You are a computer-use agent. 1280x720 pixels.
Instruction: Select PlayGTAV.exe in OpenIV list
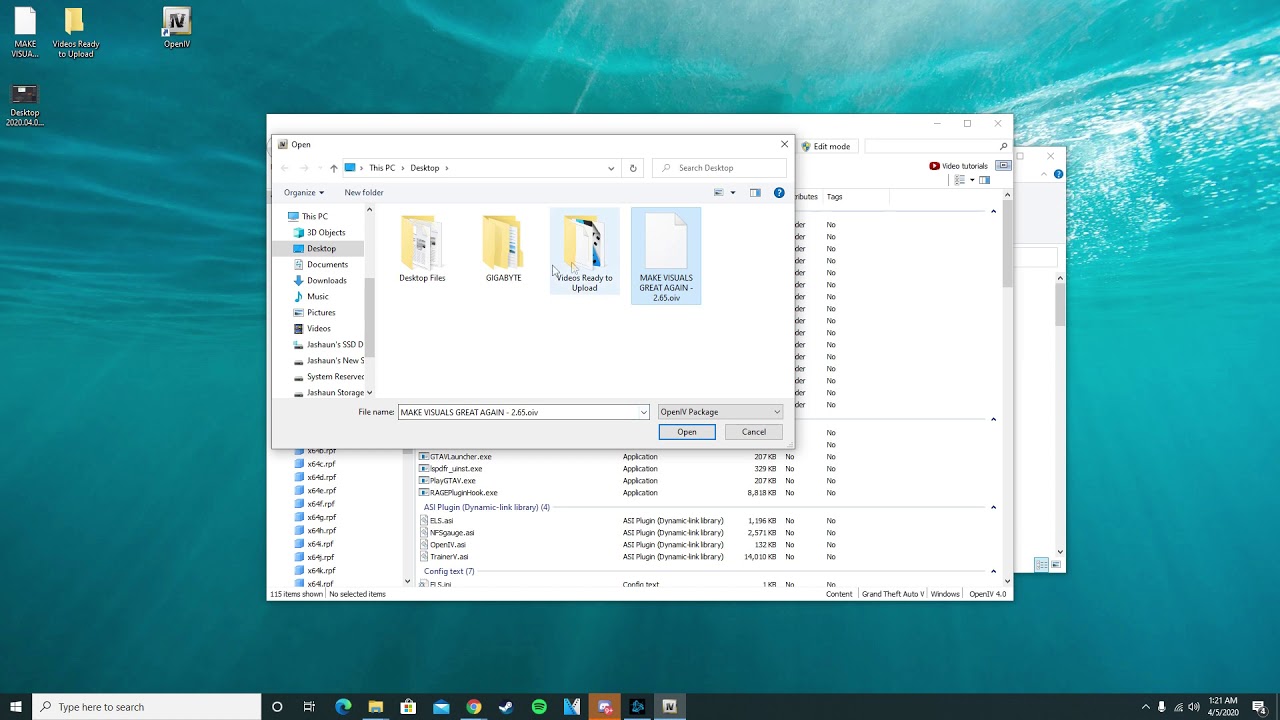452,481
